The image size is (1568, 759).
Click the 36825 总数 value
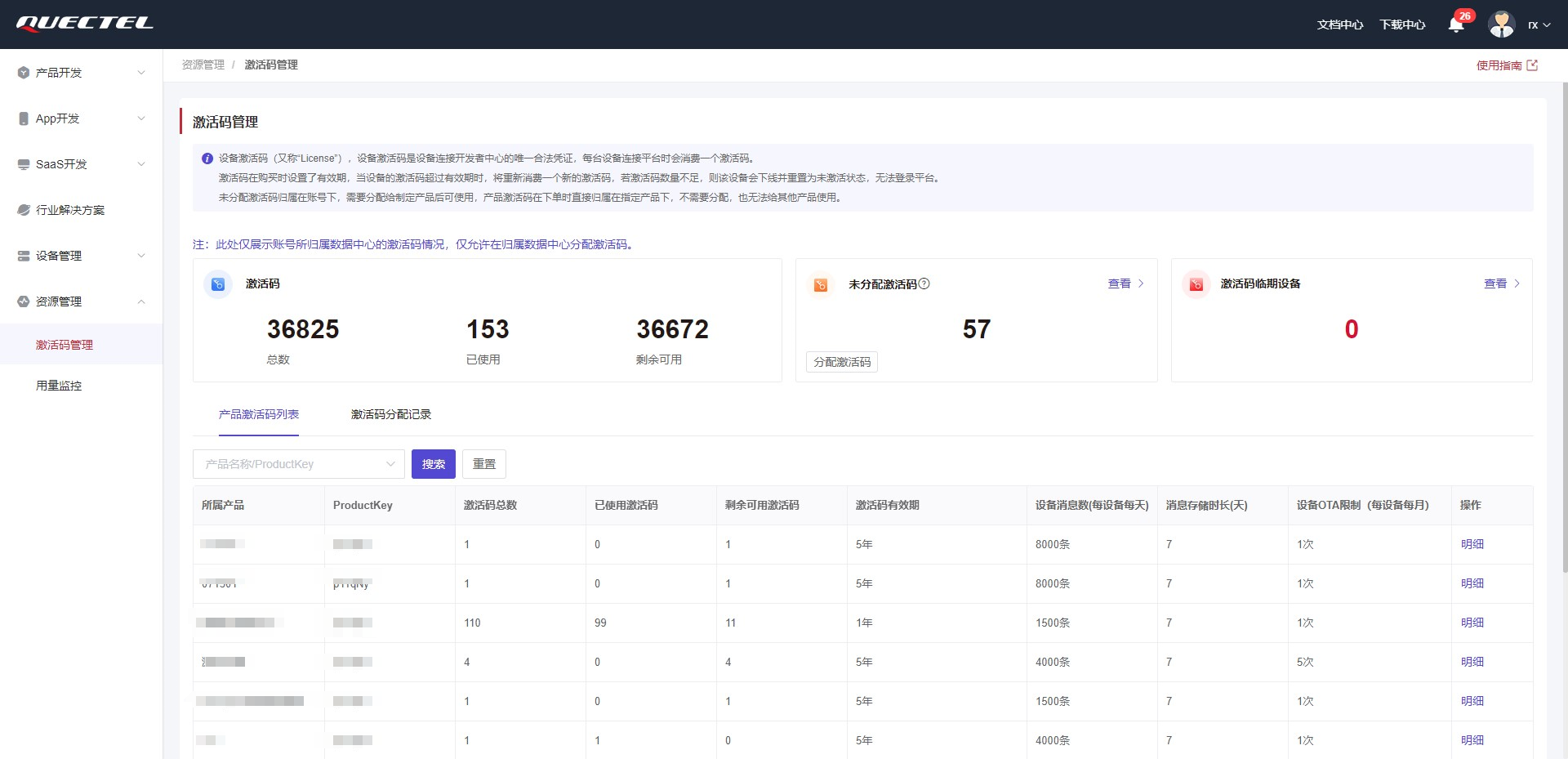303,329
